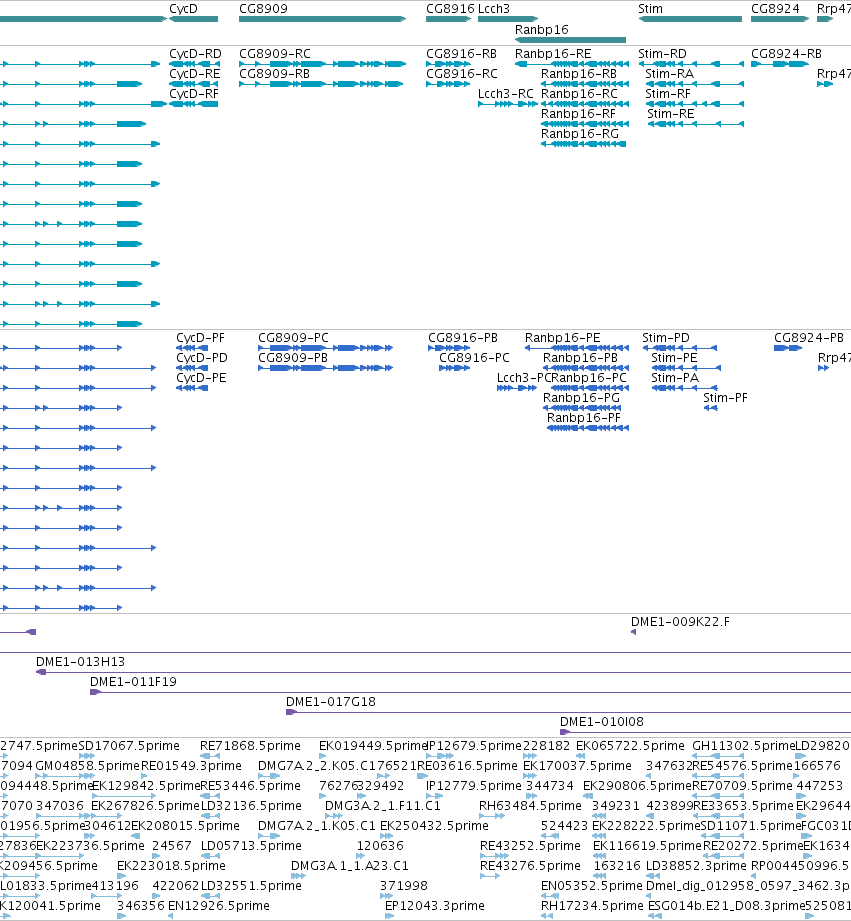Select EST EK170037.5prime

coord(577,765)
